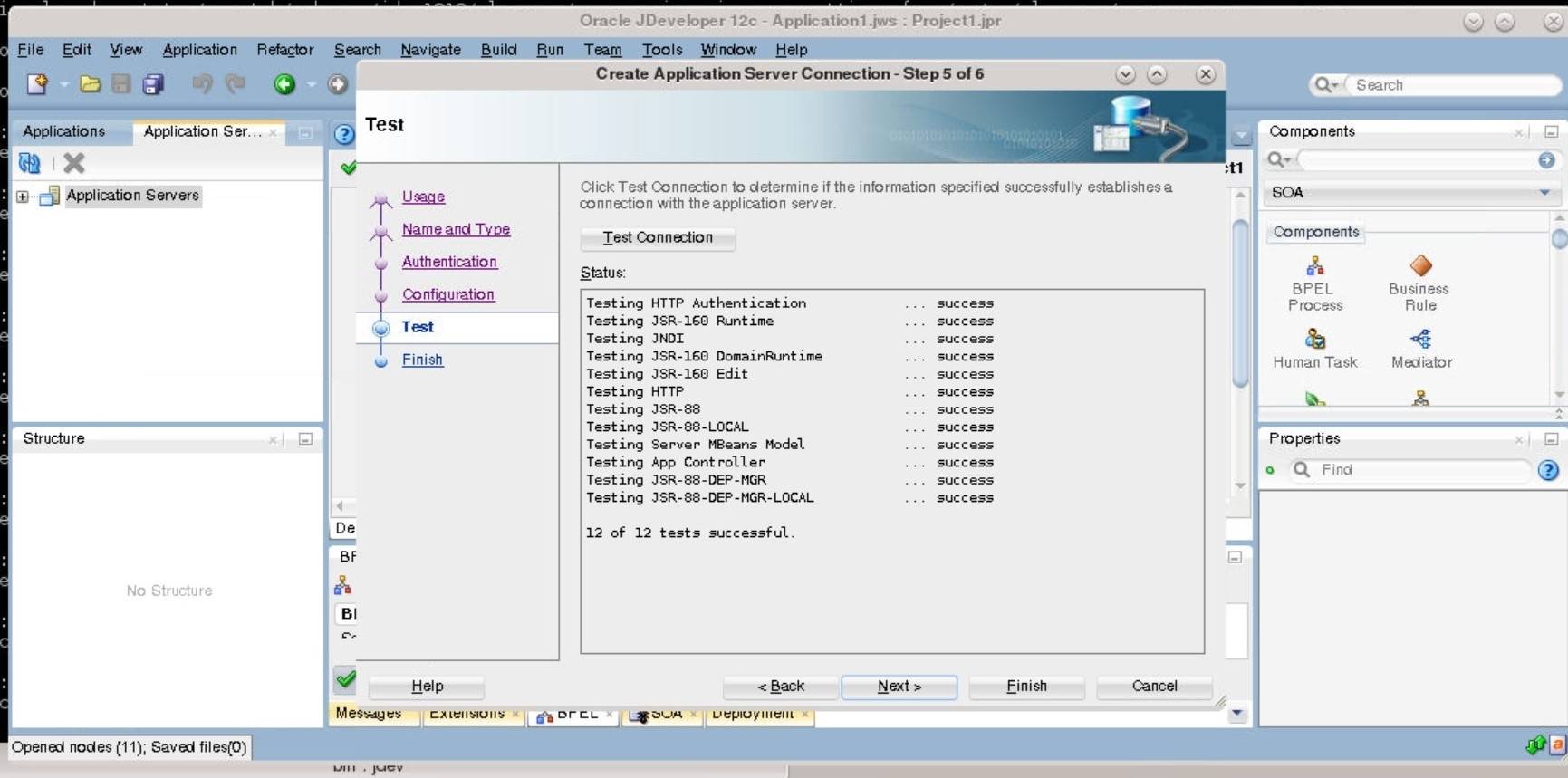Click the Test Connection button
1568x778 pixels.
coord(658,237)
